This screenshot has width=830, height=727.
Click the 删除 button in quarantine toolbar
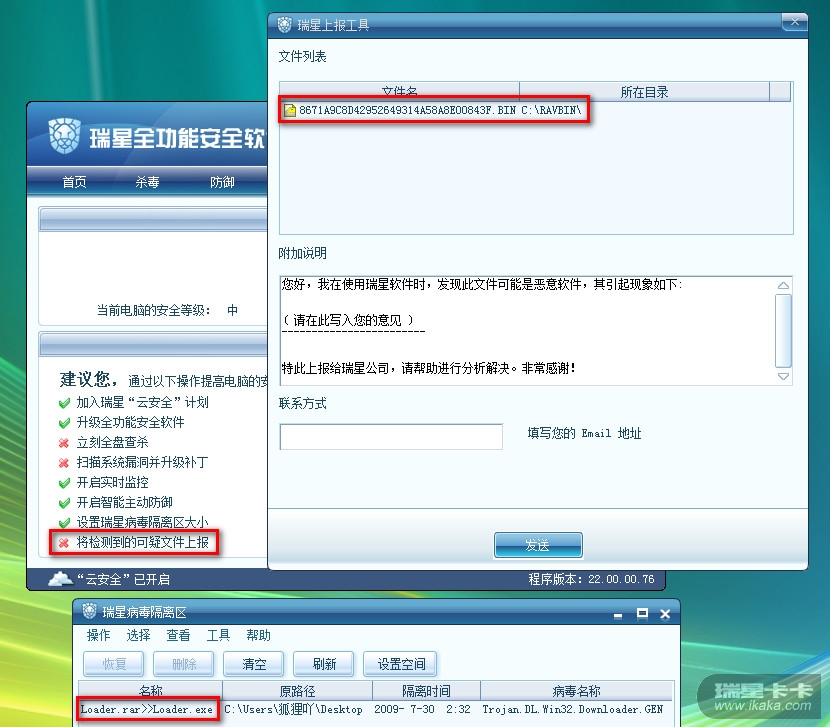click(x=184, y=664)
